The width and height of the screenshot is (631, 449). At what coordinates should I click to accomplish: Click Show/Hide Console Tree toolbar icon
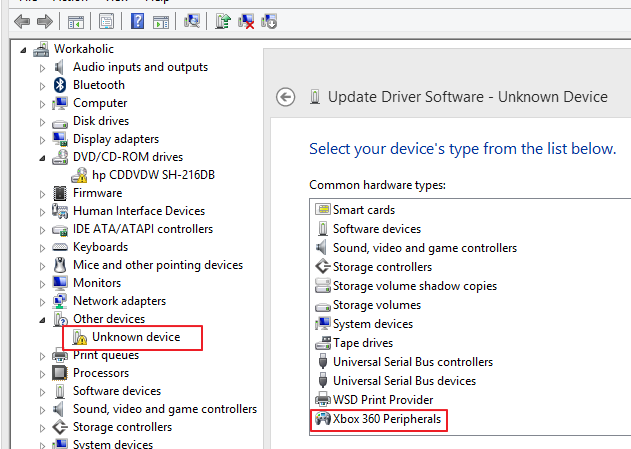pos(76,22)
